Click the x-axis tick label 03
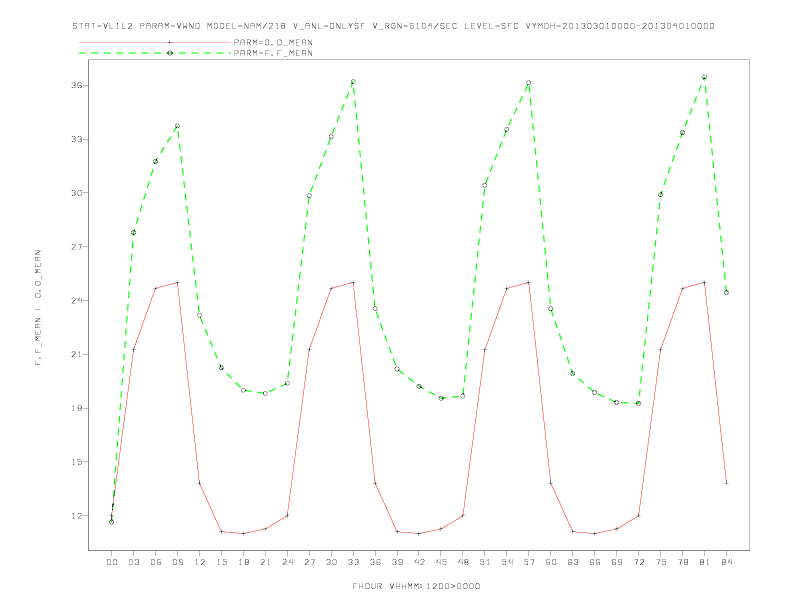The width and height of the screenshot is (792, 612). click(x=133, y=562)
